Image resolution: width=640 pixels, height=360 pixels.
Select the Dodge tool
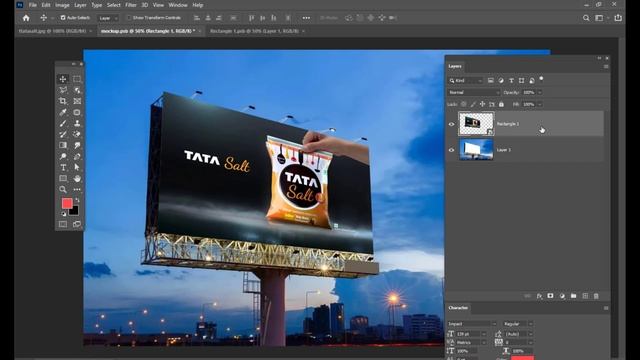click(x=63, y=156)
